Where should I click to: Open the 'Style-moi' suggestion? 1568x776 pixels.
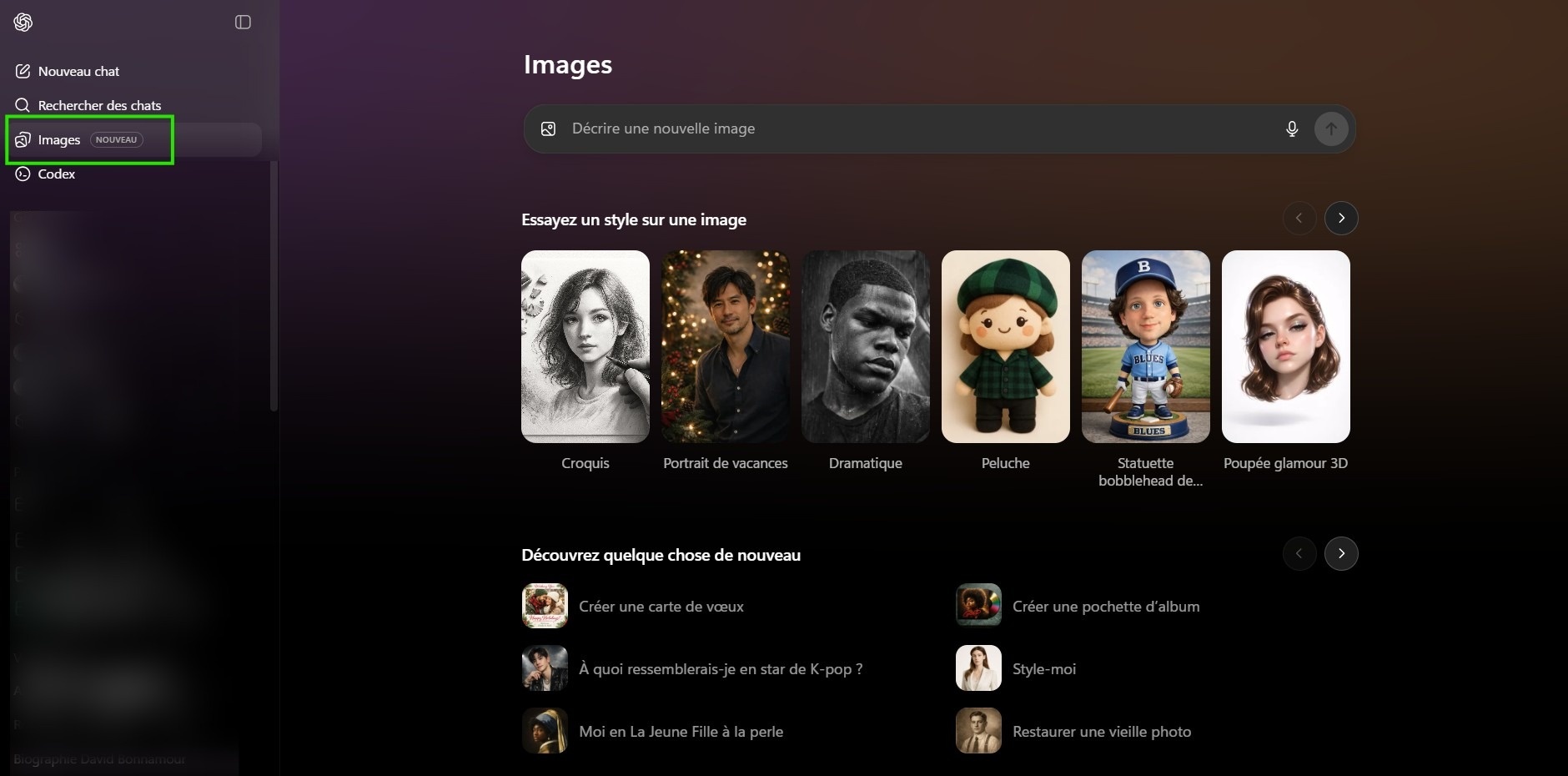[1043, 669]
